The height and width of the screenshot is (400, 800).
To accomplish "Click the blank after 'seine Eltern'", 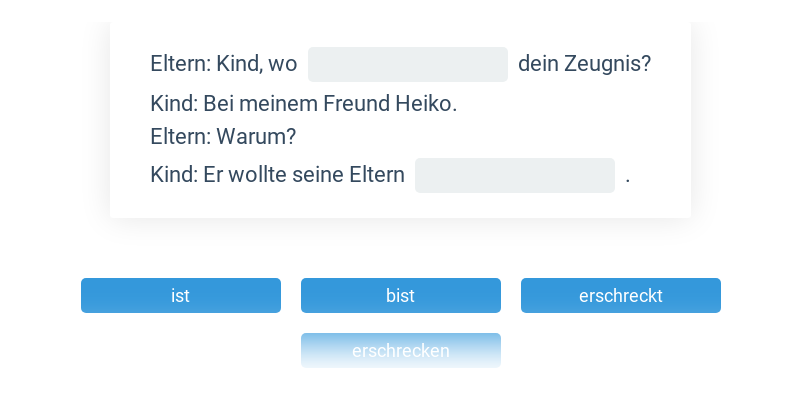I will 514,175.
